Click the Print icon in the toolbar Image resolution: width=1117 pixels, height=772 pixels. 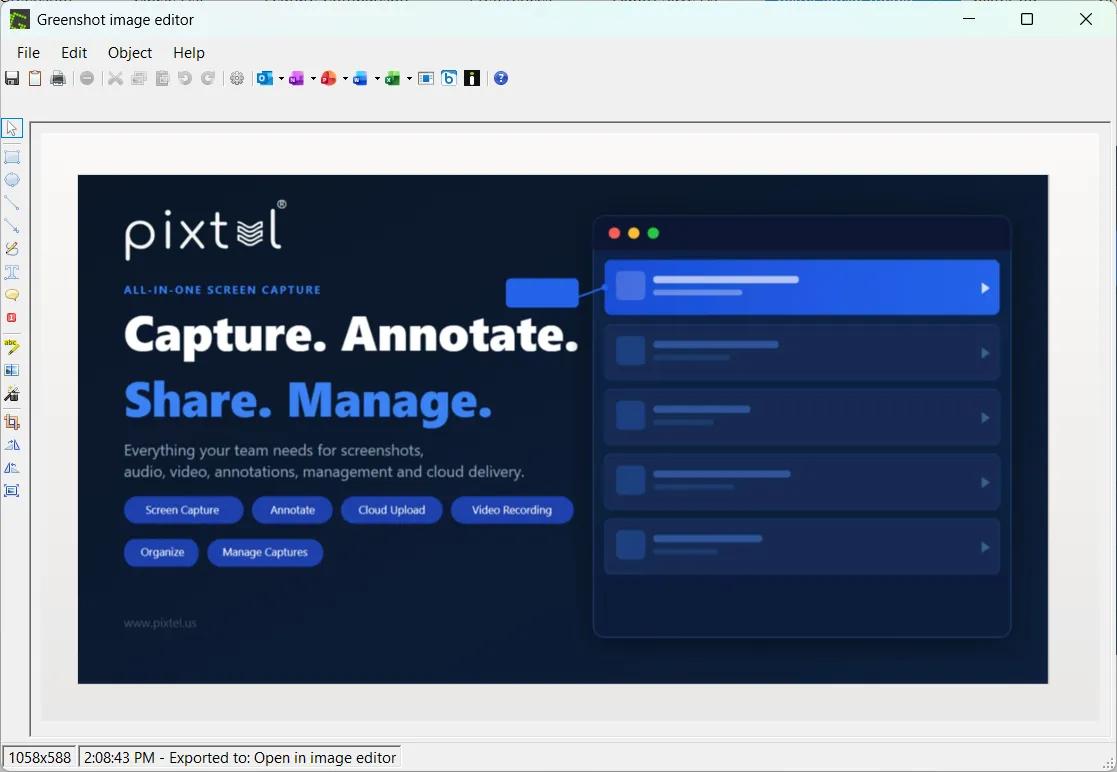[58, 78]
